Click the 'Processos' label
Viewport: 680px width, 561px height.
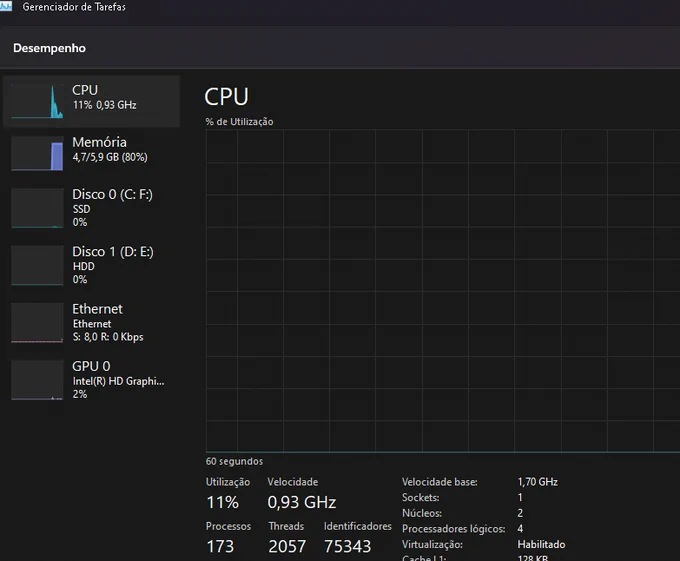pyautogui.click(x=228, y=526)
